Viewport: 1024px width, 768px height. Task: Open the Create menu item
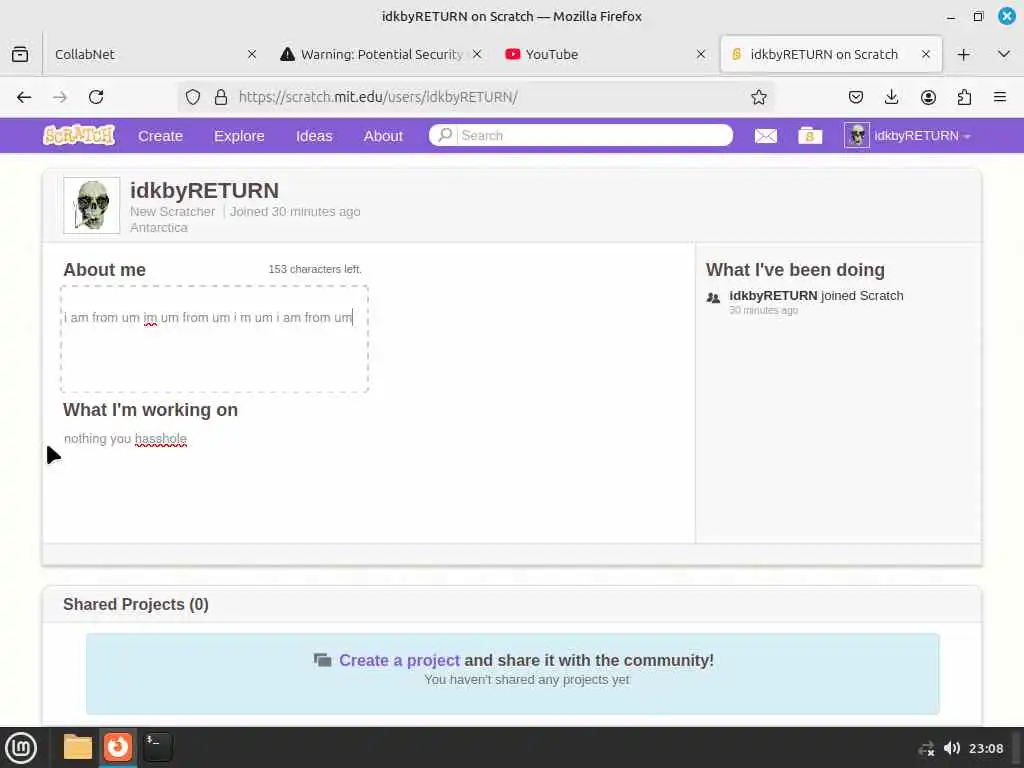click(x=160, y=136)
